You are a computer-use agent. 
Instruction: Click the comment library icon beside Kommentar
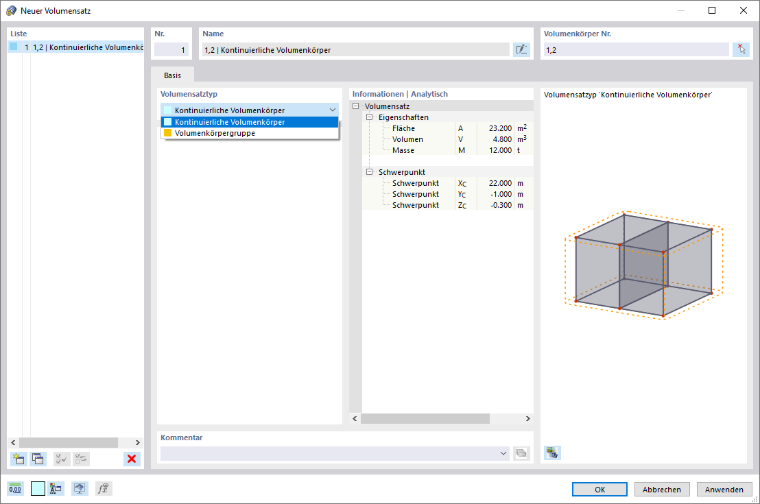(x=521, y=454)
